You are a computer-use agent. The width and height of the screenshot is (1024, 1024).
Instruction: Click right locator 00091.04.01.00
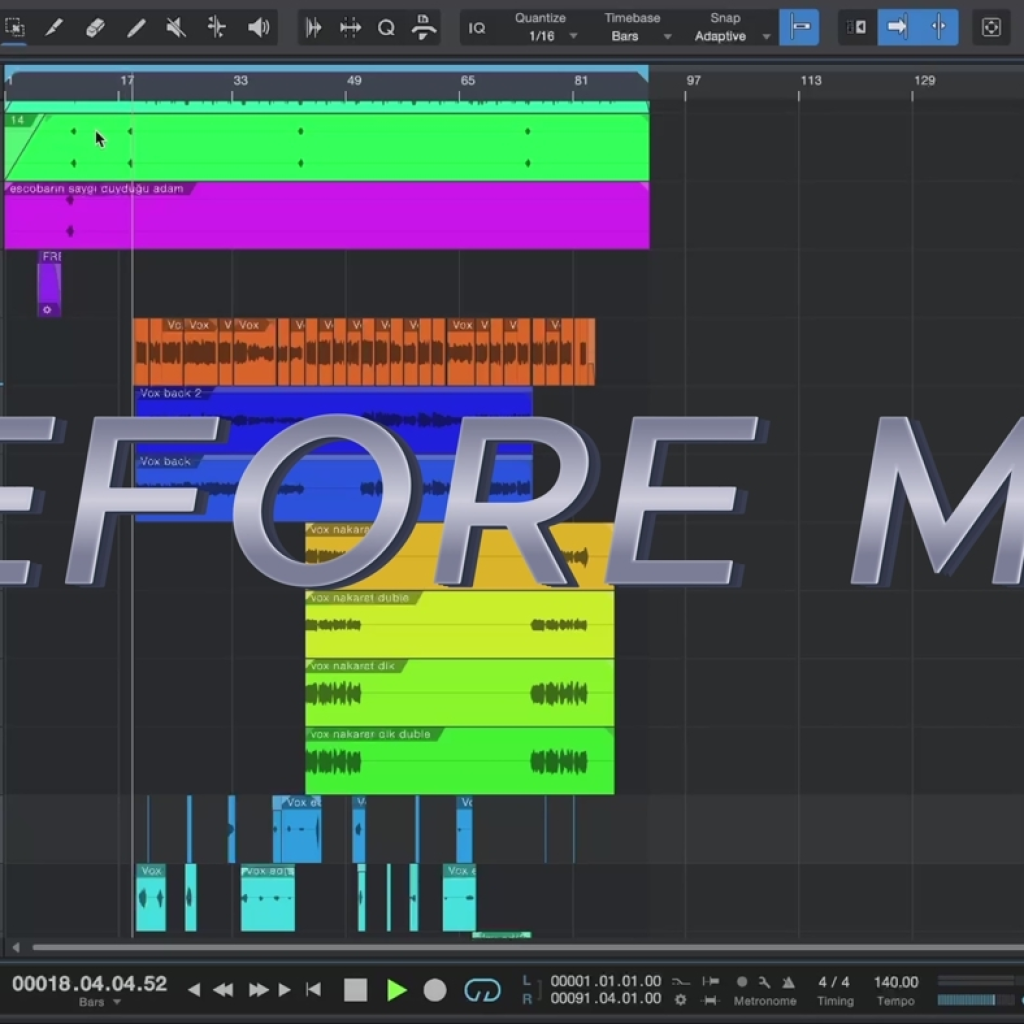point(605,999)
